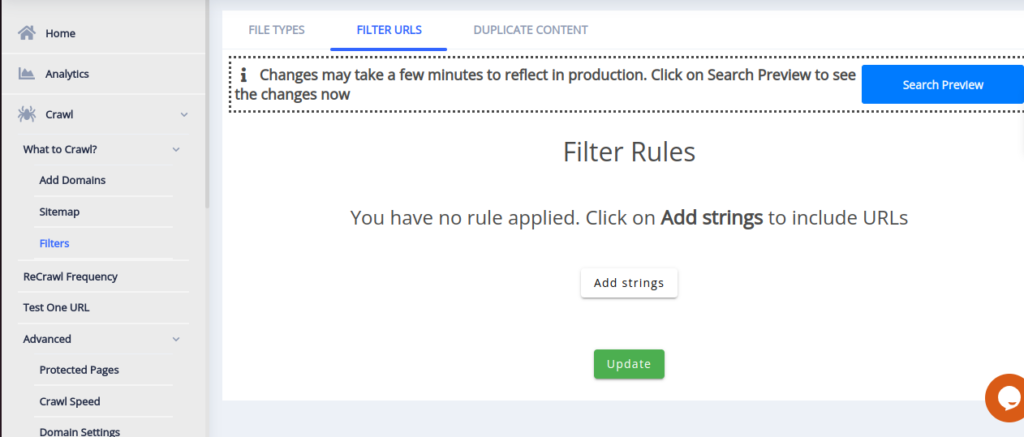The image size is (1024, 437).
Task: Select What to Crawl? menu entry
Action: click(x=60, y=149)
